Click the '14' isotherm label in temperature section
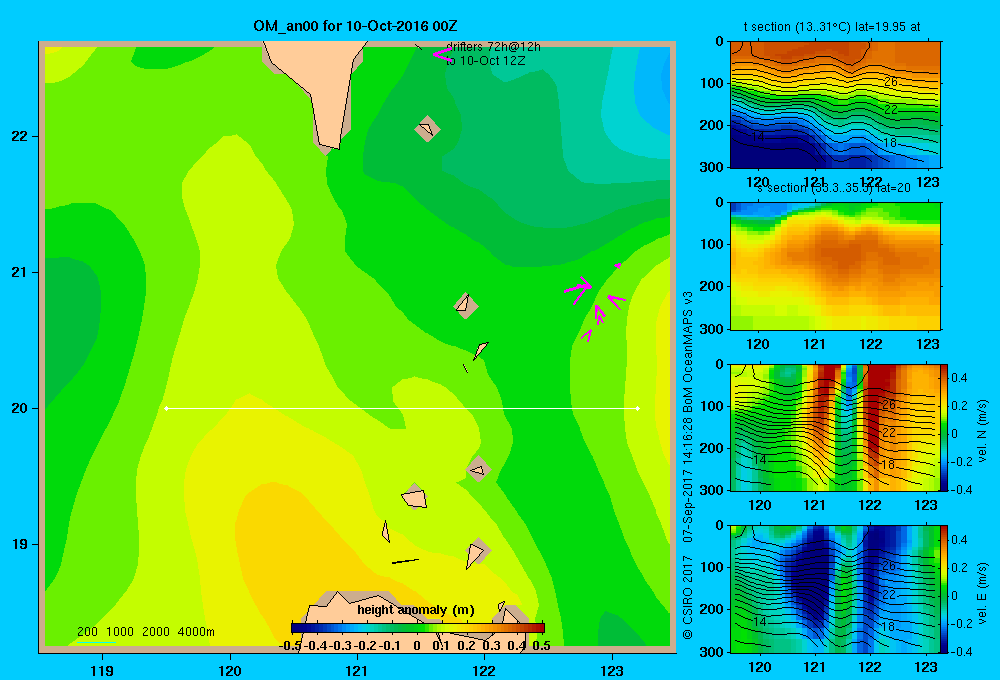Viewport: 1000px width, 680px height. click(758, 137)
